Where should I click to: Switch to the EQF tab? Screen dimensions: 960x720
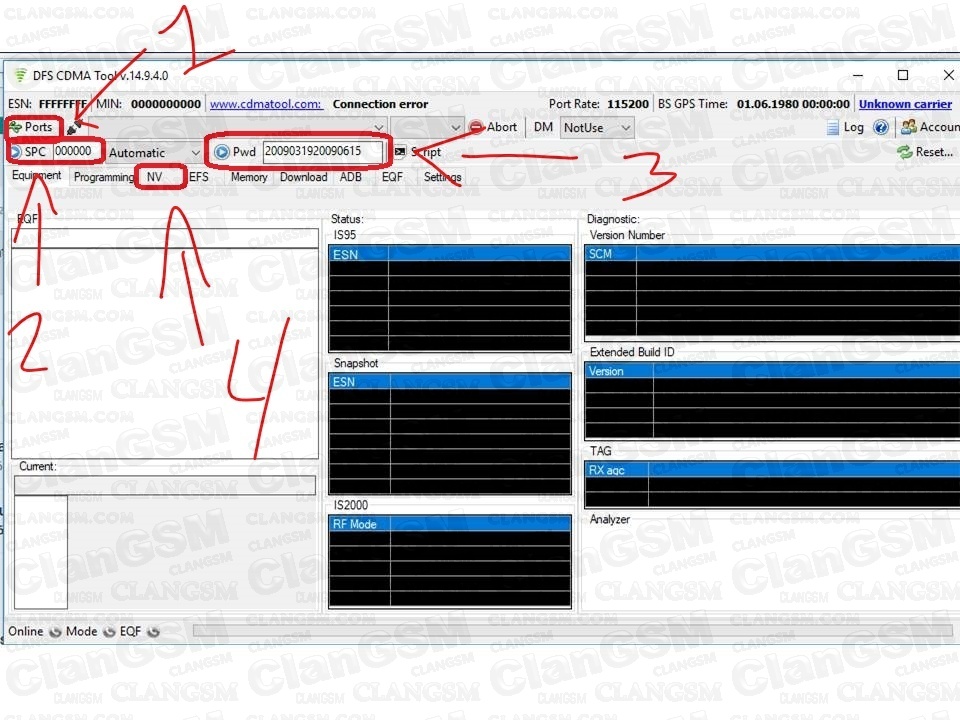coord(392,177)
